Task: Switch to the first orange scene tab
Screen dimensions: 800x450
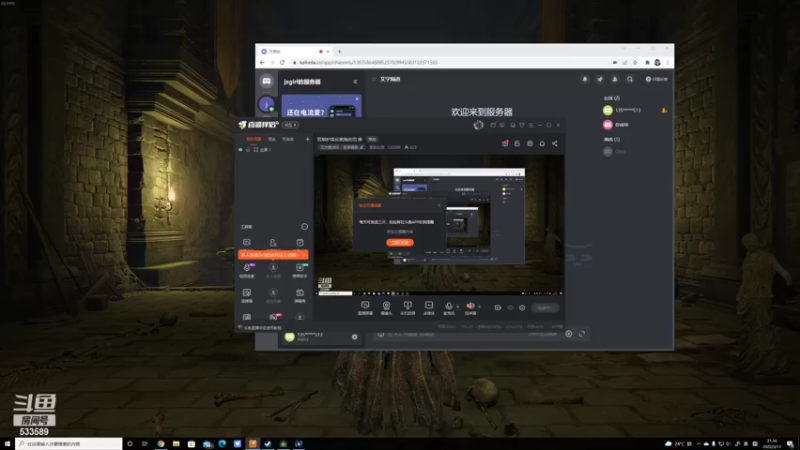Action: pos(254,139)
